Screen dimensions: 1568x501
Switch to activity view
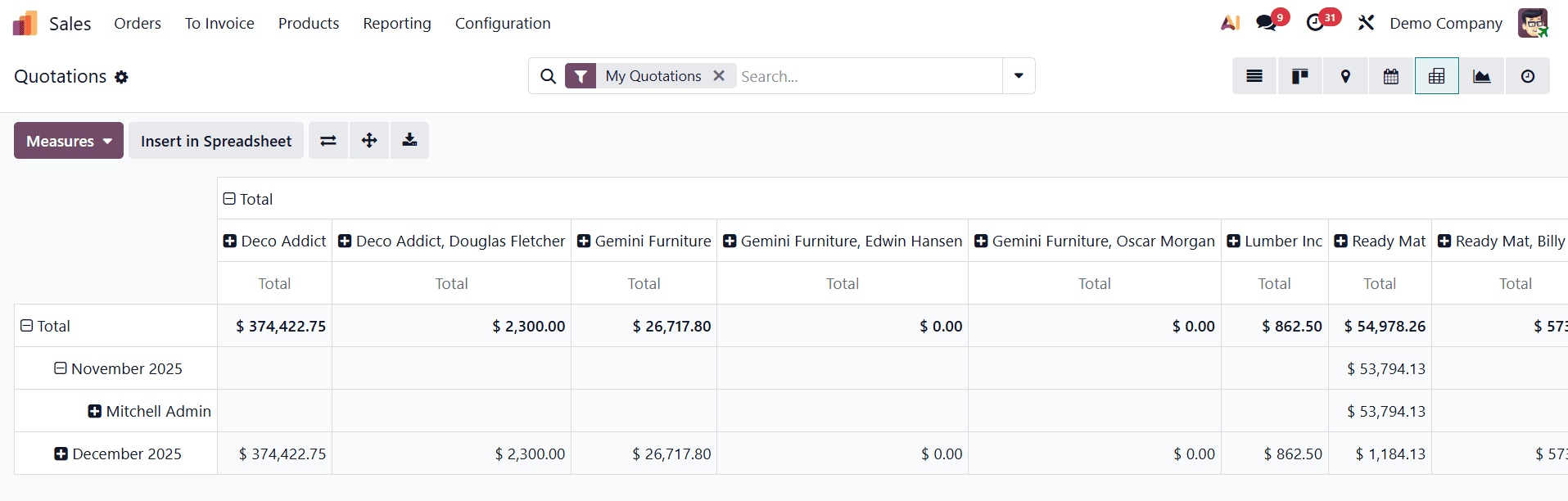tap(1528, 76)
